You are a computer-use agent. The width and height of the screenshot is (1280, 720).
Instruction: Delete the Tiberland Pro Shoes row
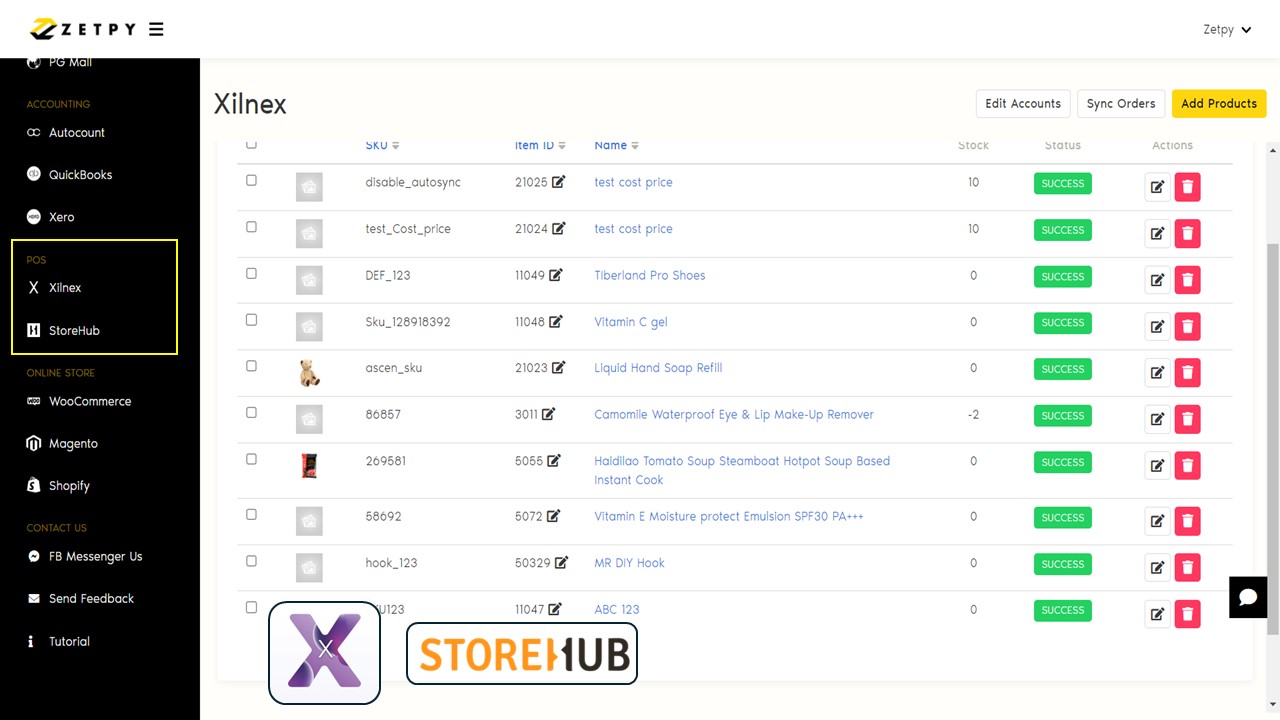(1187, 280)
